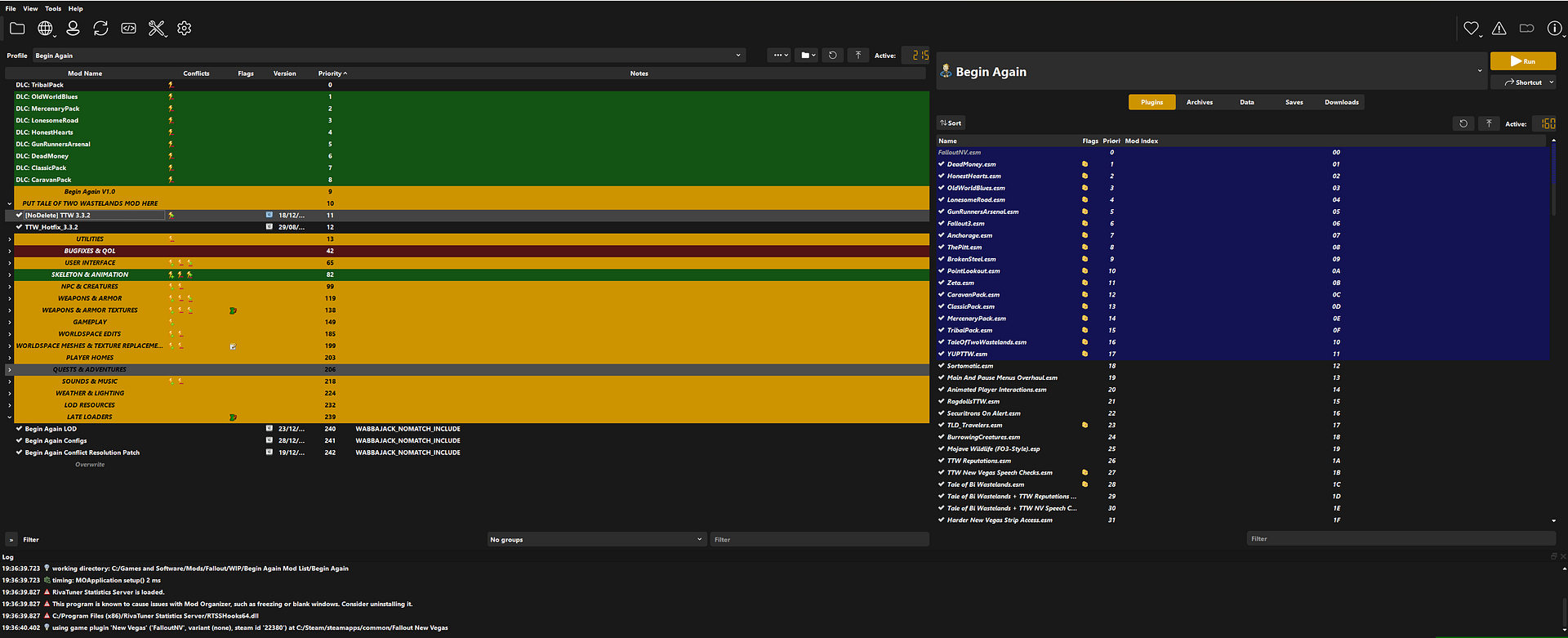Click the Refresh icon in the toolbar
The width and height of the screenshot is (1568, 638).
pyautogui.click(x=100, y=29)
